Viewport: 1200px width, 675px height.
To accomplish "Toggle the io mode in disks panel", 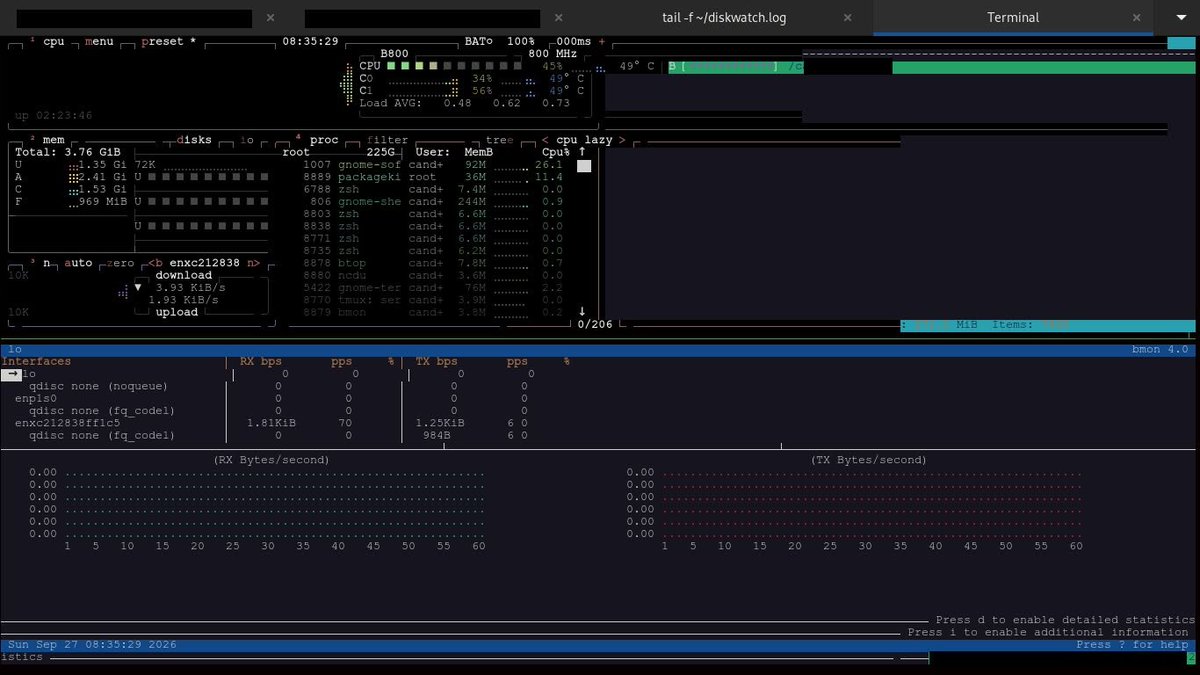I will [x=247, y=140].
